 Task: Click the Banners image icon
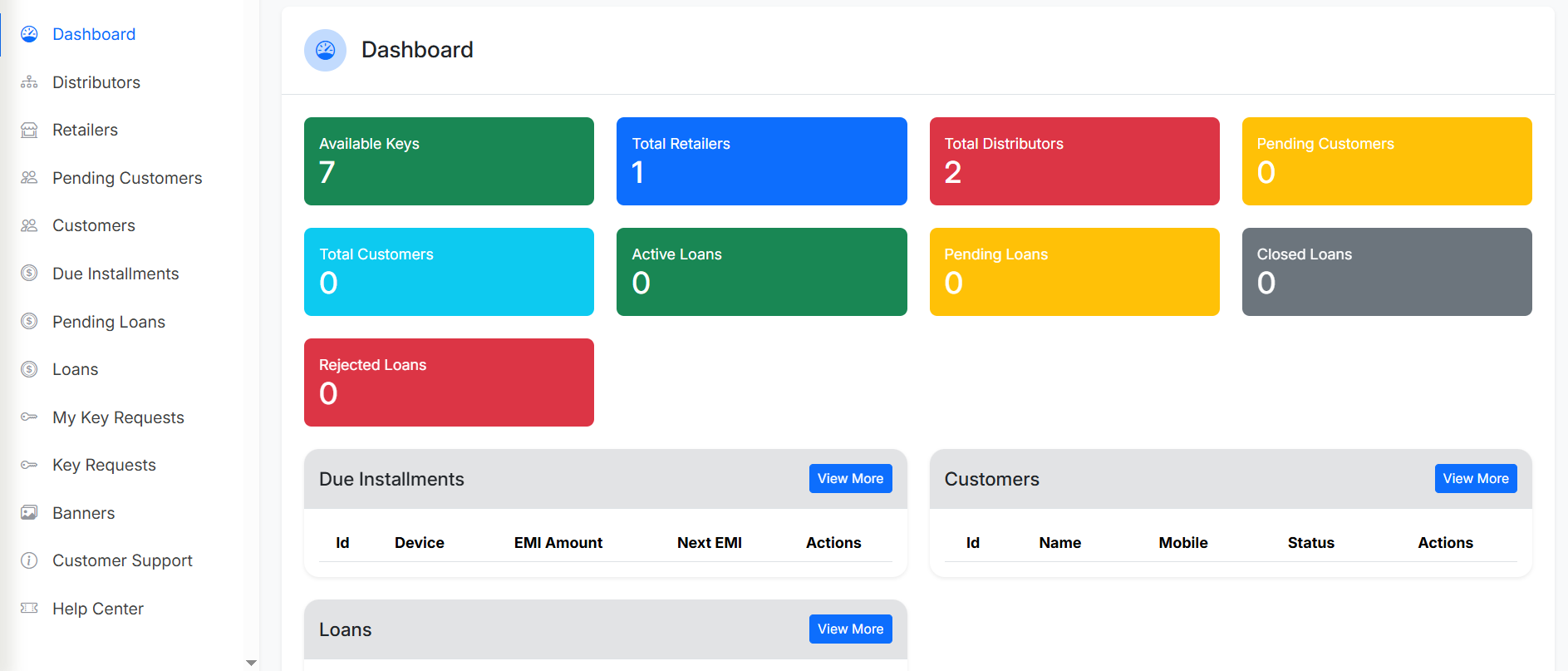(29, 513)
